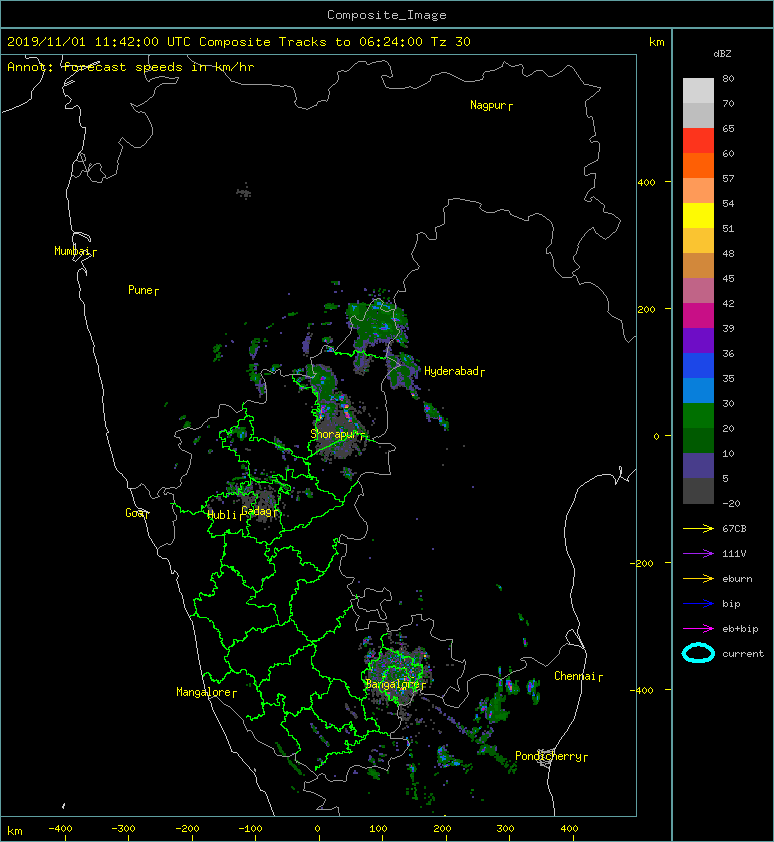Click the bright yellow 54 dBZ swatch
774x842 pixels.
coord(698,215)
